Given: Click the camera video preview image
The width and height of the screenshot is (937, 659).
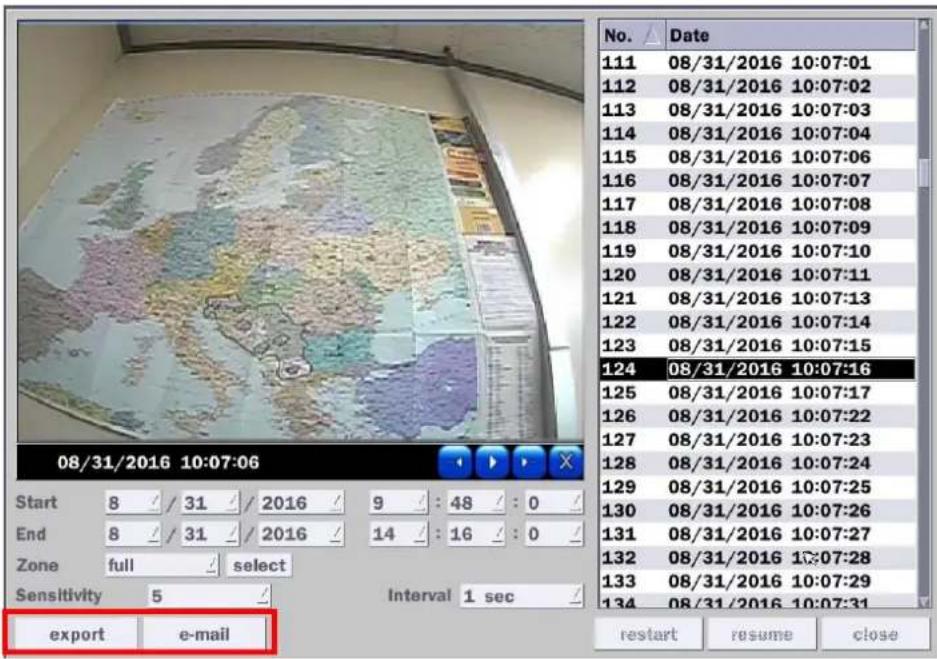Looking at the screenshot, I should (300, 232).
